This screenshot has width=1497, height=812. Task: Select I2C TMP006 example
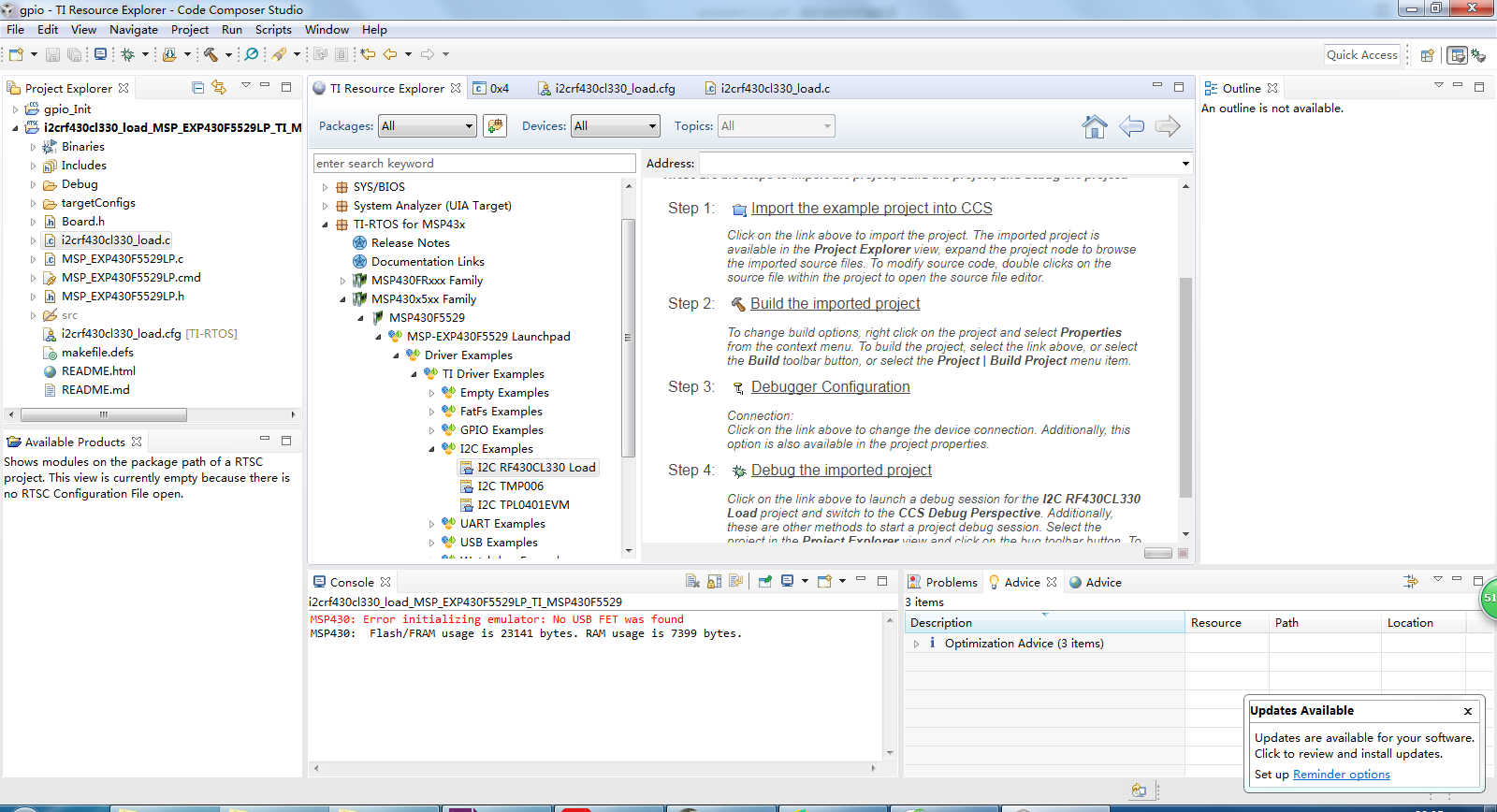510,486
